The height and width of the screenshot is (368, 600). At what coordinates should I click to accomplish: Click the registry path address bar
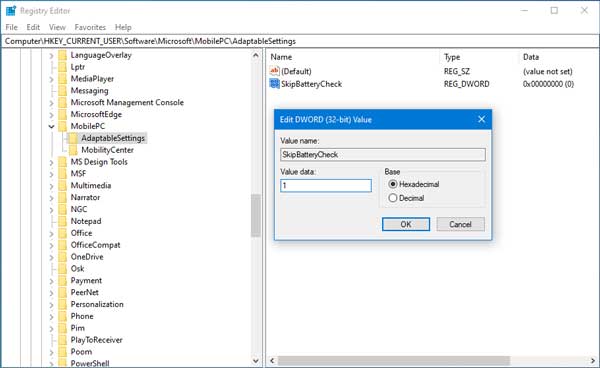(300, 41)
